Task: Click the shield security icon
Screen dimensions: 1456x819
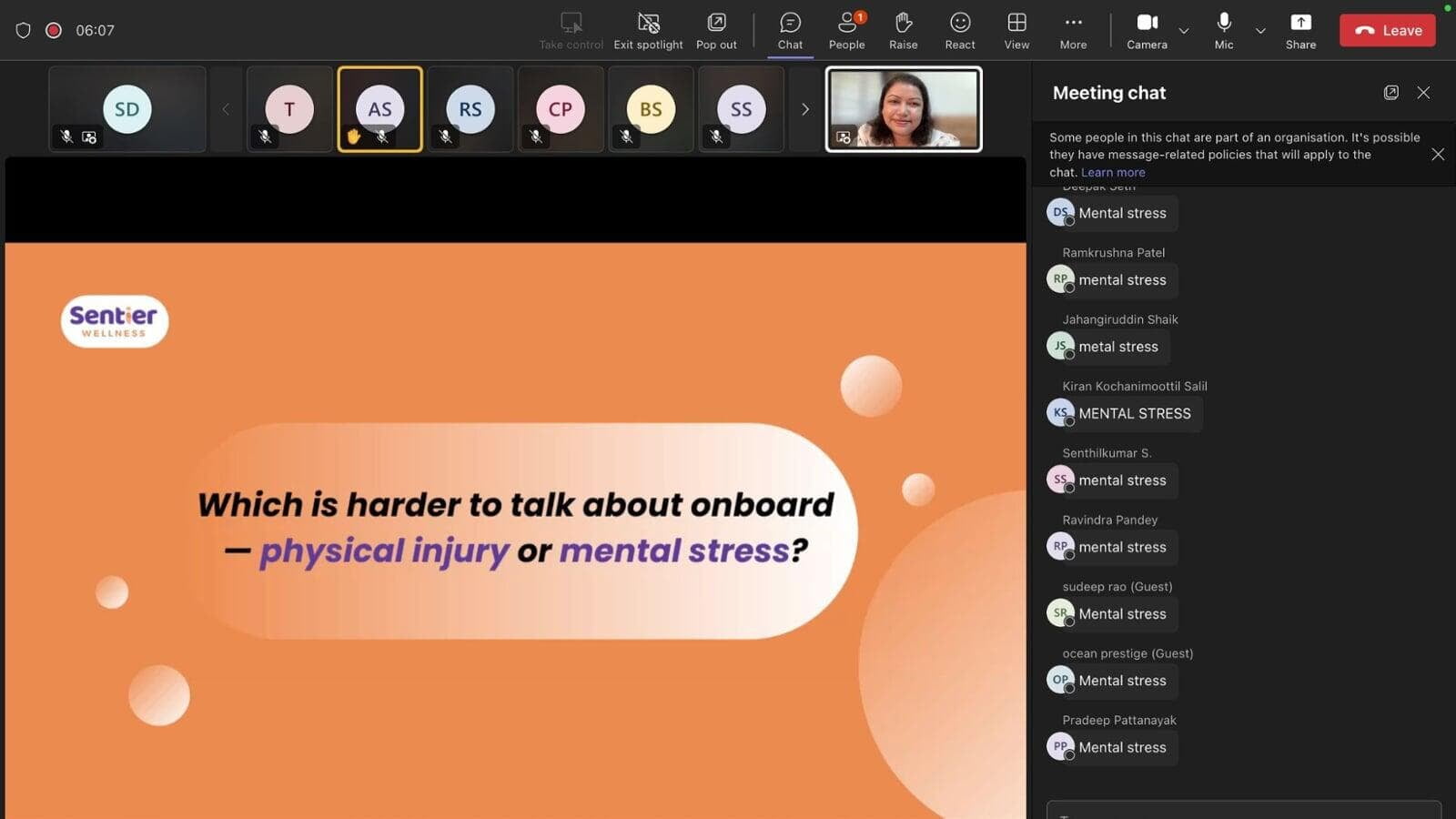Action: tap(24, 30)
